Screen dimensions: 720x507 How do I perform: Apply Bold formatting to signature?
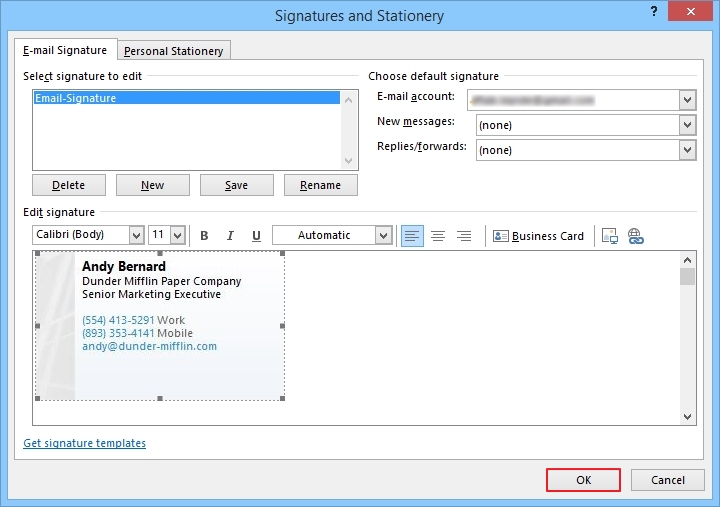click(204, 236)
